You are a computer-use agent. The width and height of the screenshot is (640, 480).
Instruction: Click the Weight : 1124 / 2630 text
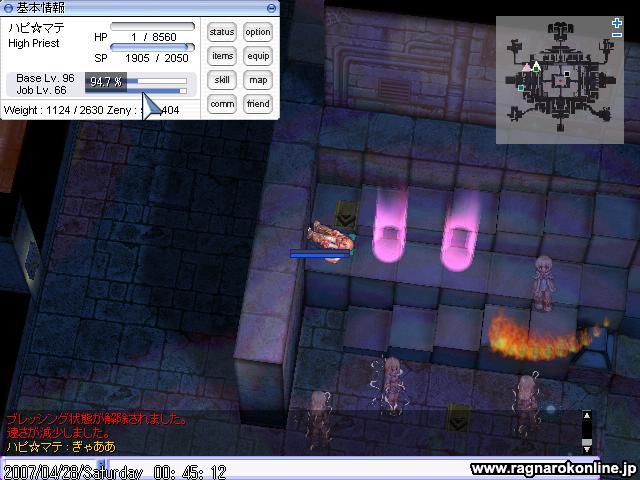[54, 110]
